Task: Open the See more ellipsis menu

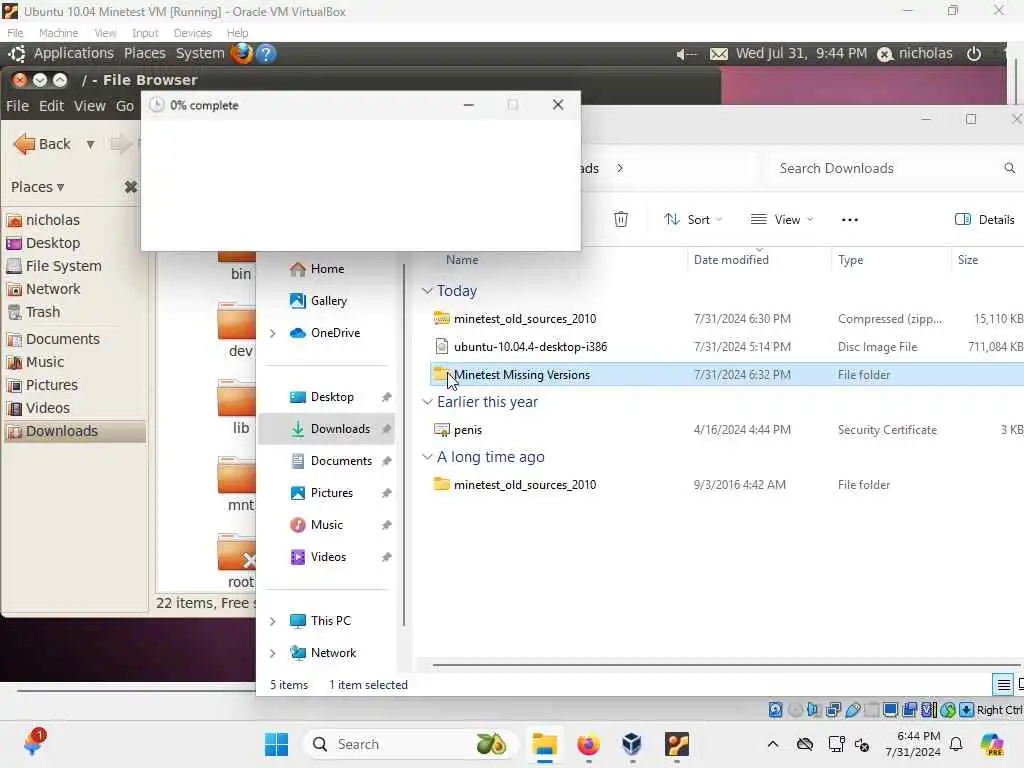Action: click(850, 219)
